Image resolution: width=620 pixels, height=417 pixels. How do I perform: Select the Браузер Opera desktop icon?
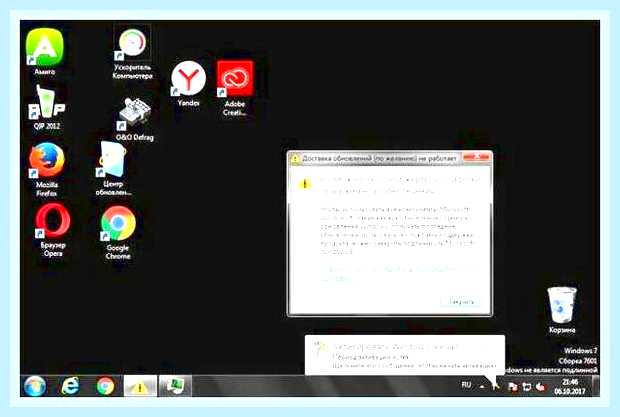(x=53, y=230)
